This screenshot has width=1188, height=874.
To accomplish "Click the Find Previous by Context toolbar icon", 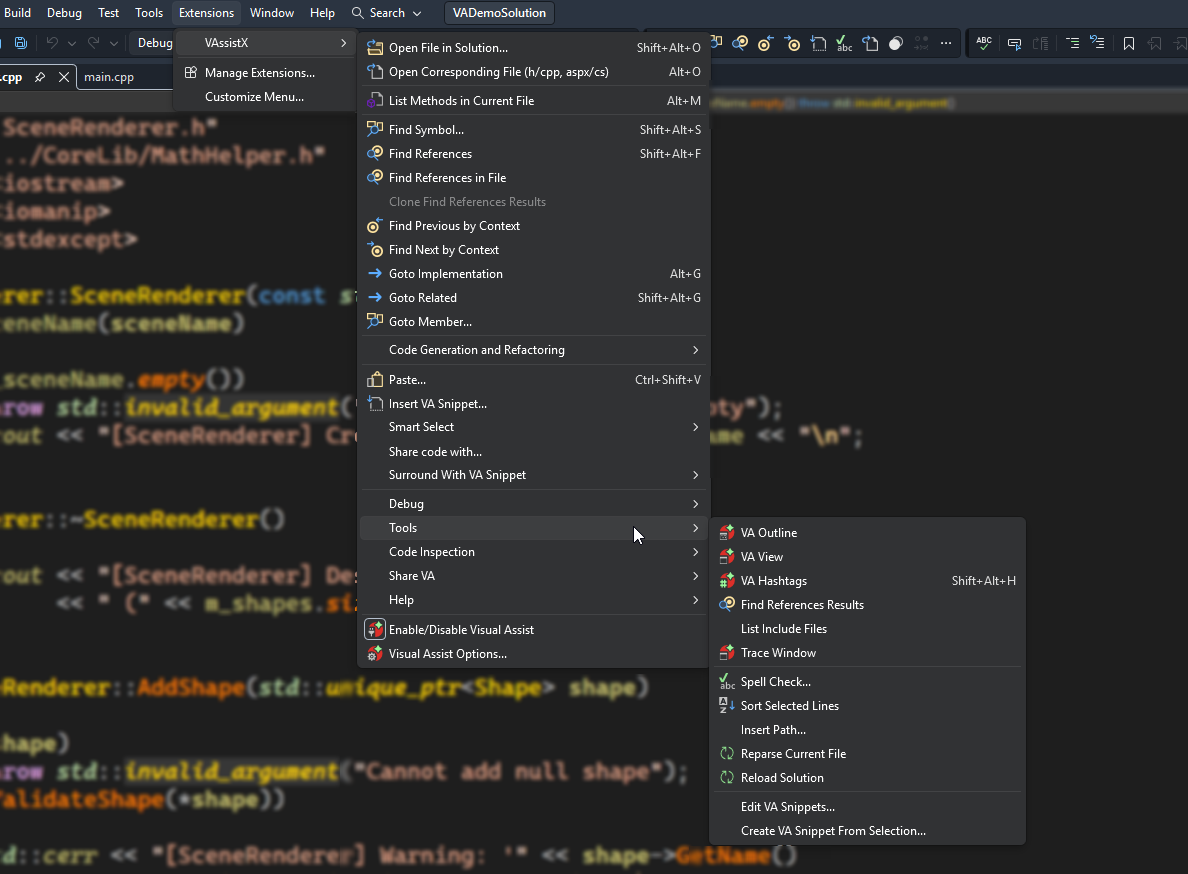I will point(765,43).
